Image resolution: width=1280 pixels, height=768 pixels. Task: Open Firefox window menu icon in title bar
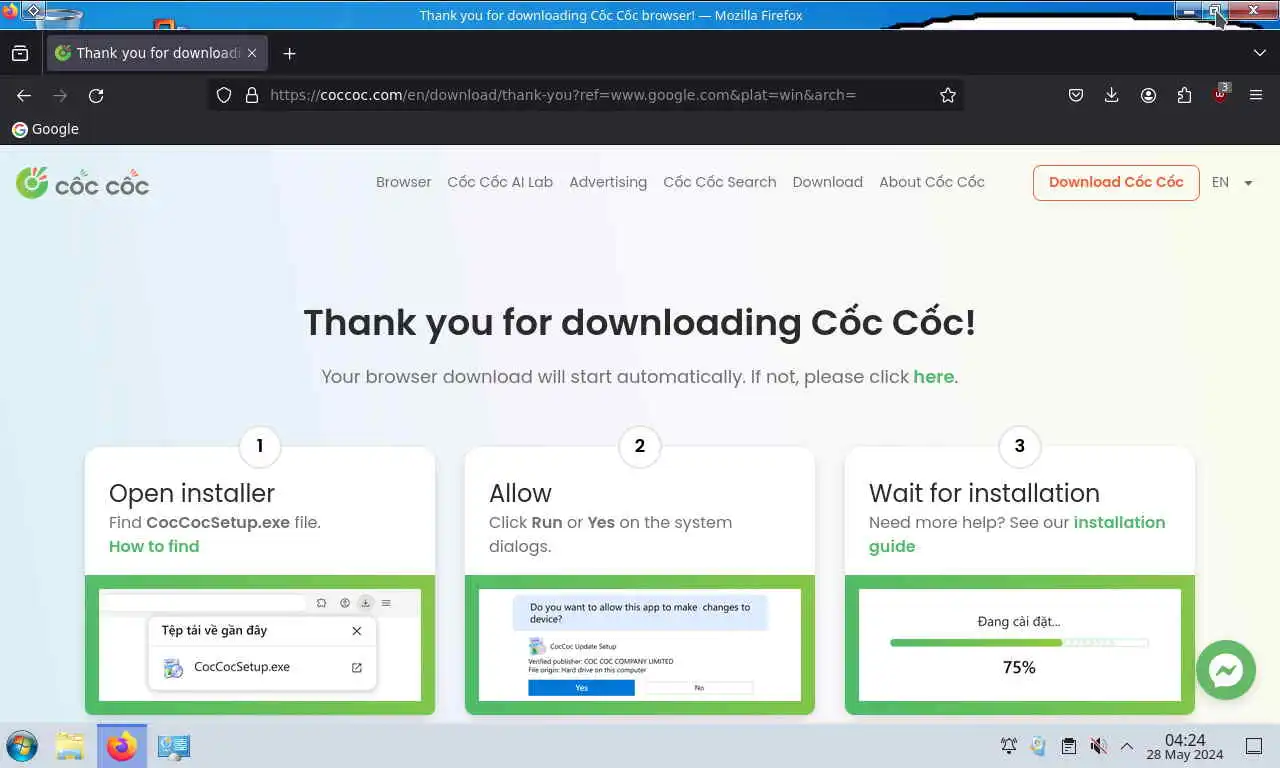9,11
